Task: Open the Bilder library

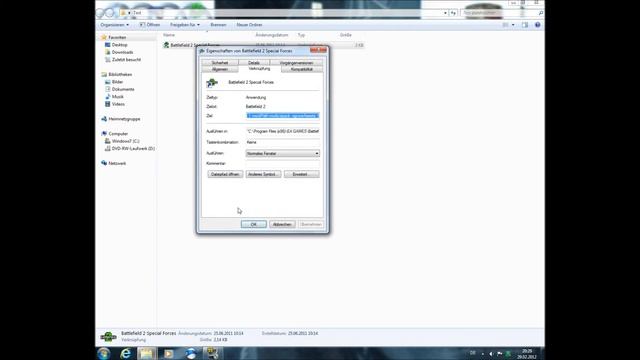Action: pyautogui.click(x=117, y=82)
